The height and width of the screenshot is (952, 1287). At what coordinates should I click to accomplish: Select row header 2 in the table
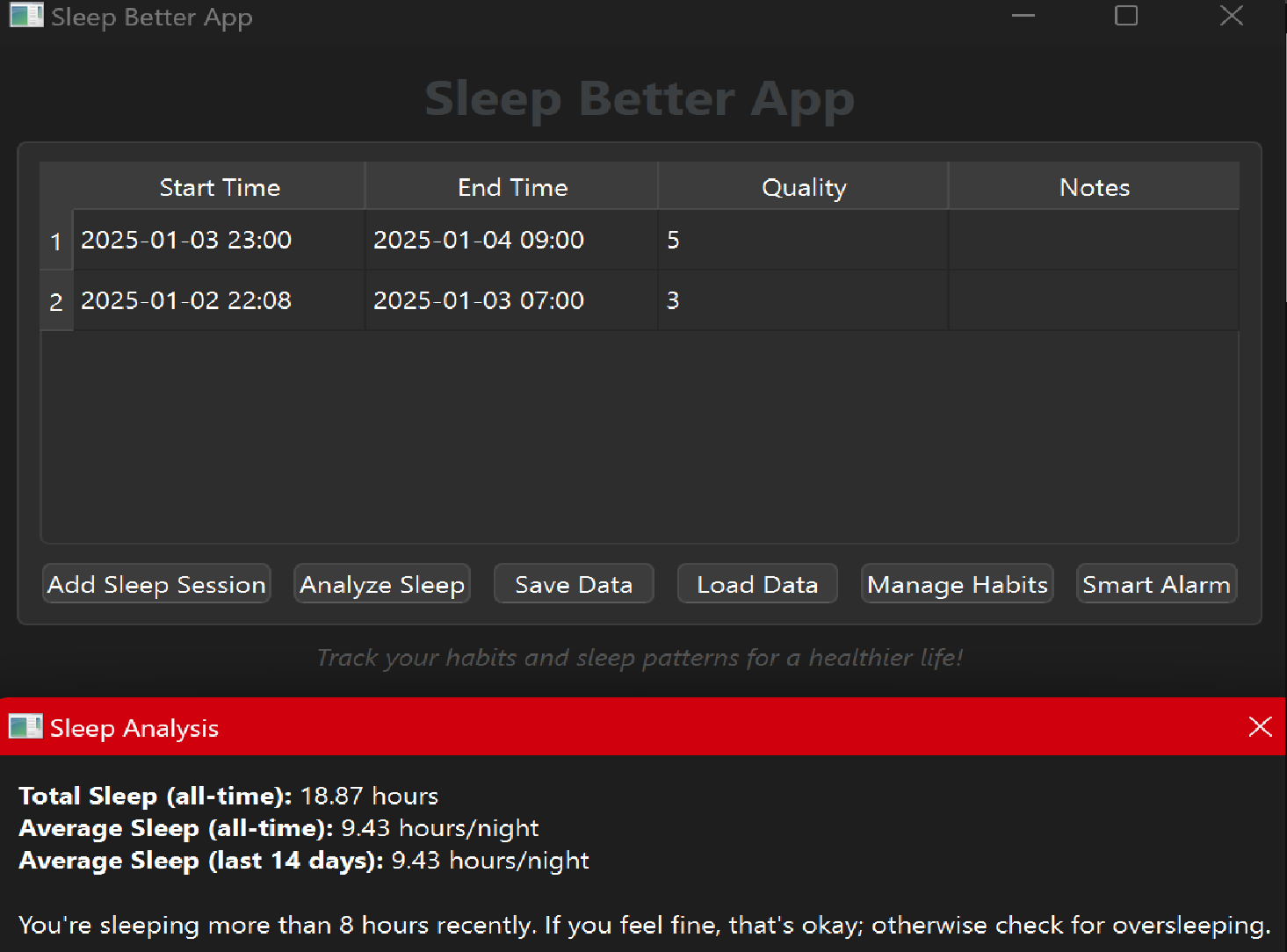[x=56, y=301]
